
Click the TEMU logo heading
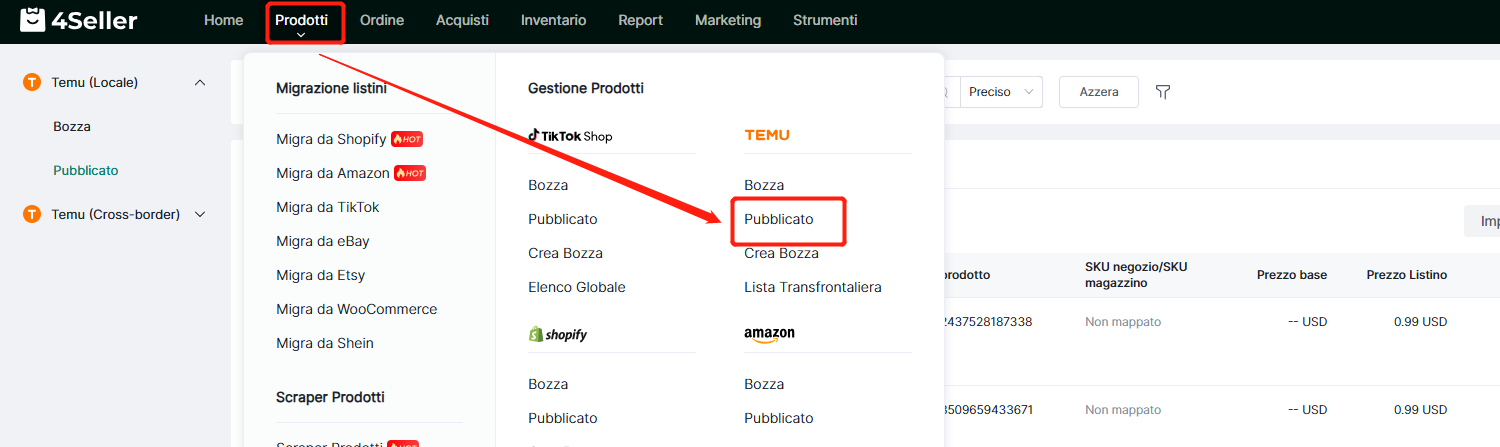[767, 135]
